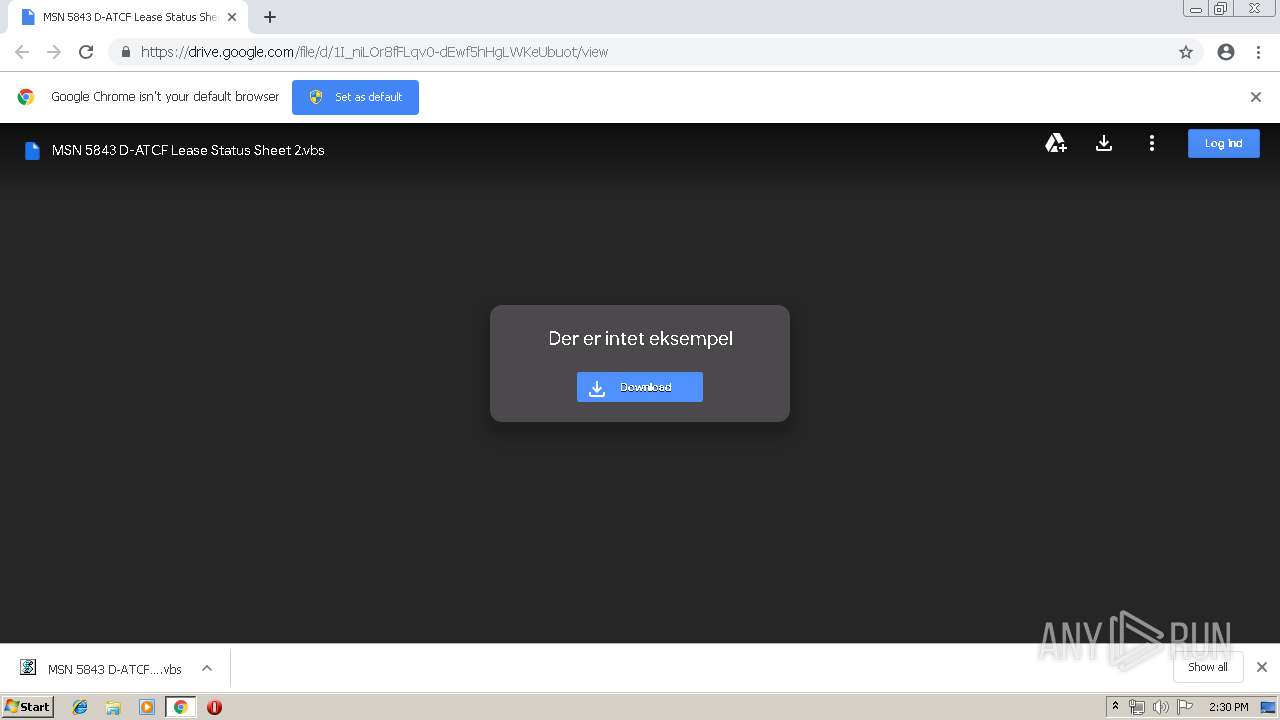Click the Google Chrome isn't your default browser text
This screenshot has width=1280, height=720.
pyautogui.click(x=165, y=97)
